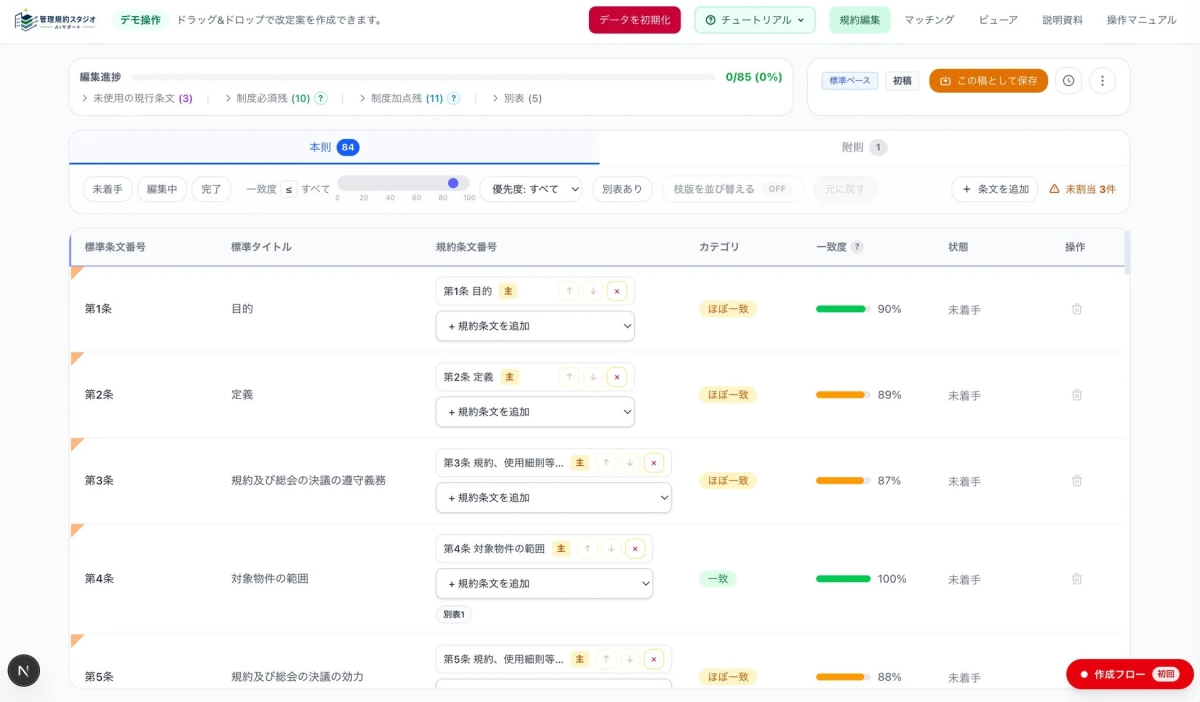Click この稿として保存 button
This screenshot has height=702, width=1200.
(989, 81)
